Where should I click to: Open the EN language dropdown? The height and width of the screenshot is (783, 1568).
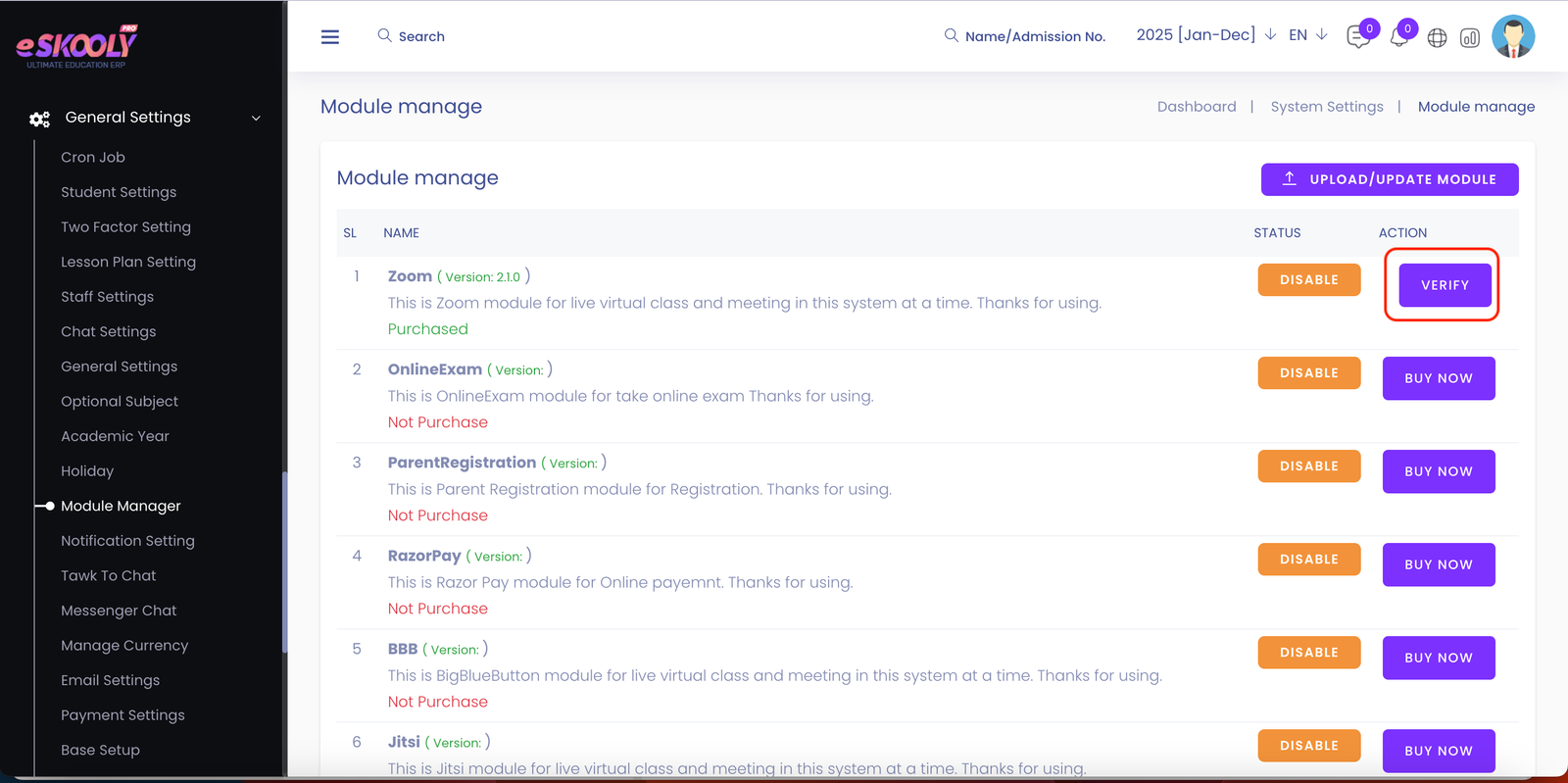[x=1308, y=35]
